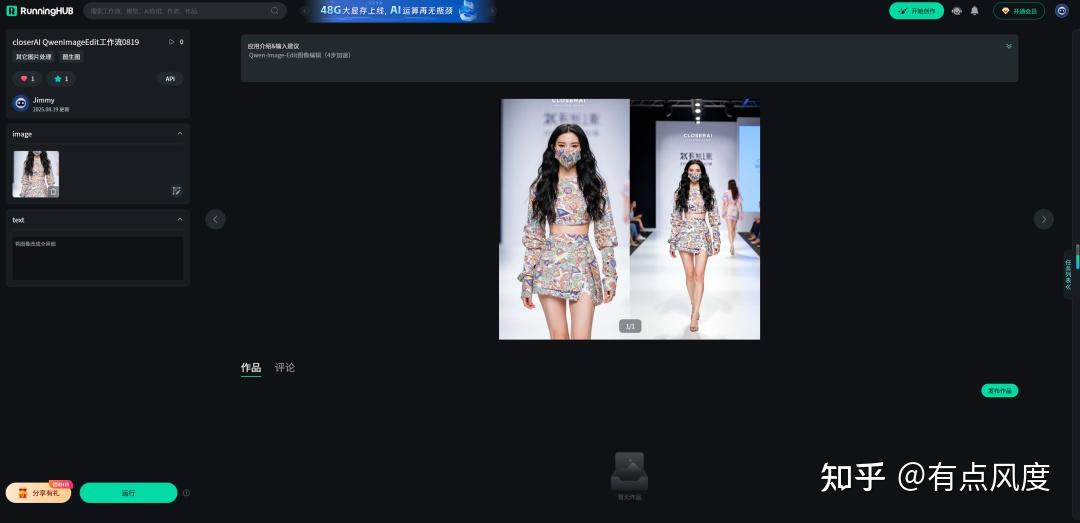Click the 开通会员 membership button
Viewport: 1080px width, 523px height.
(1019, 11)
